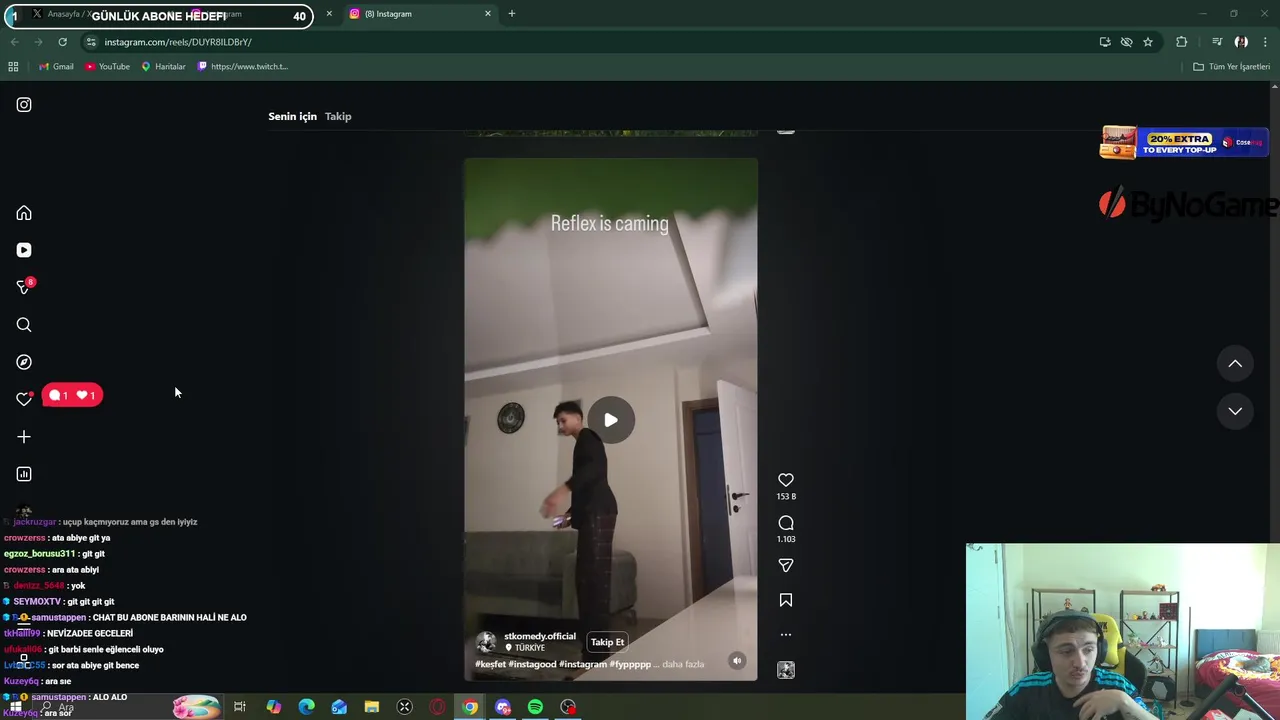The width and height of the screenshot is (1280, 720).
Task: Click the notification bubble with comment and like counts
Action: 72,395
